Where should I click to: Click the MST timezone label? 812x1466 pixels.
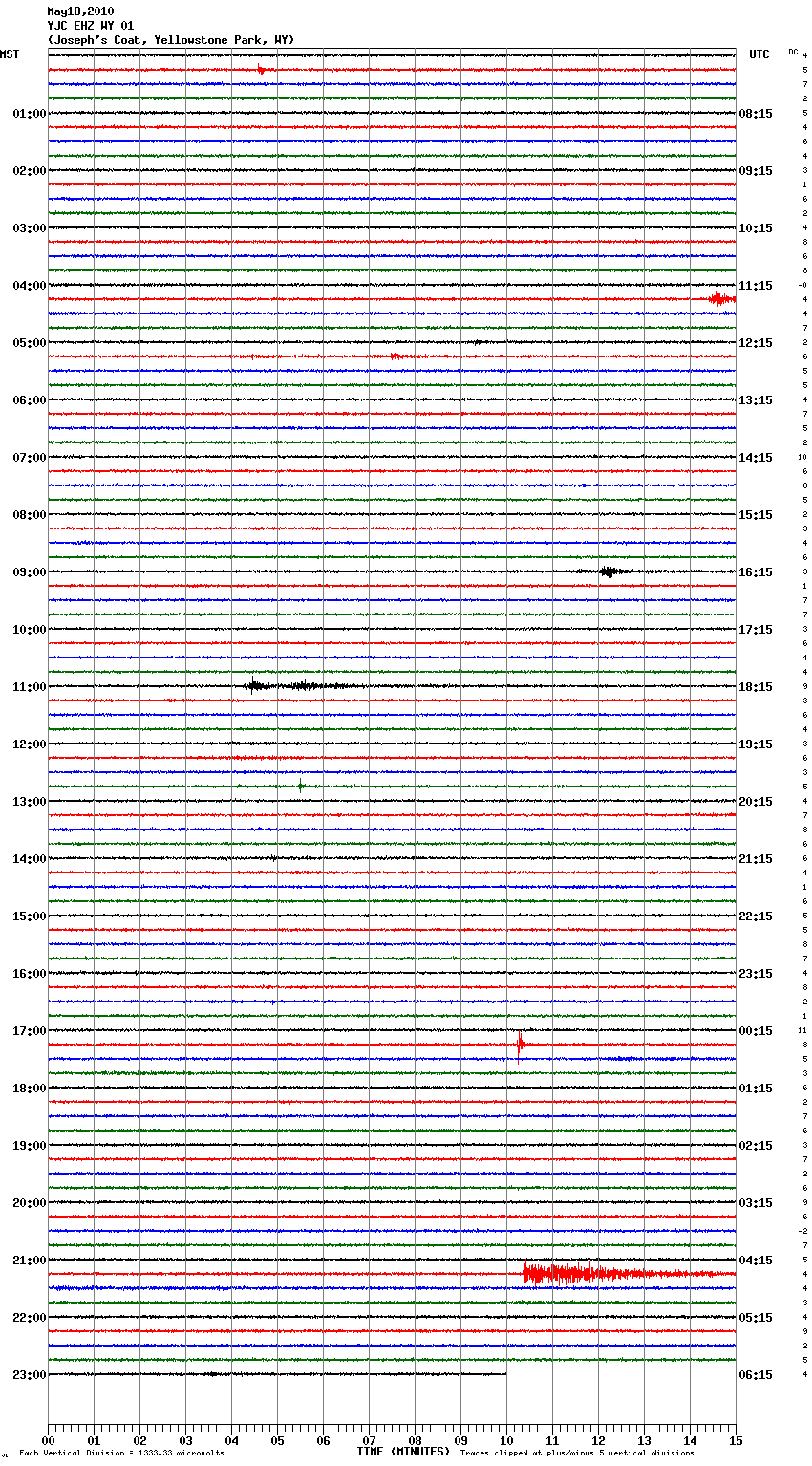click(10, 54)
